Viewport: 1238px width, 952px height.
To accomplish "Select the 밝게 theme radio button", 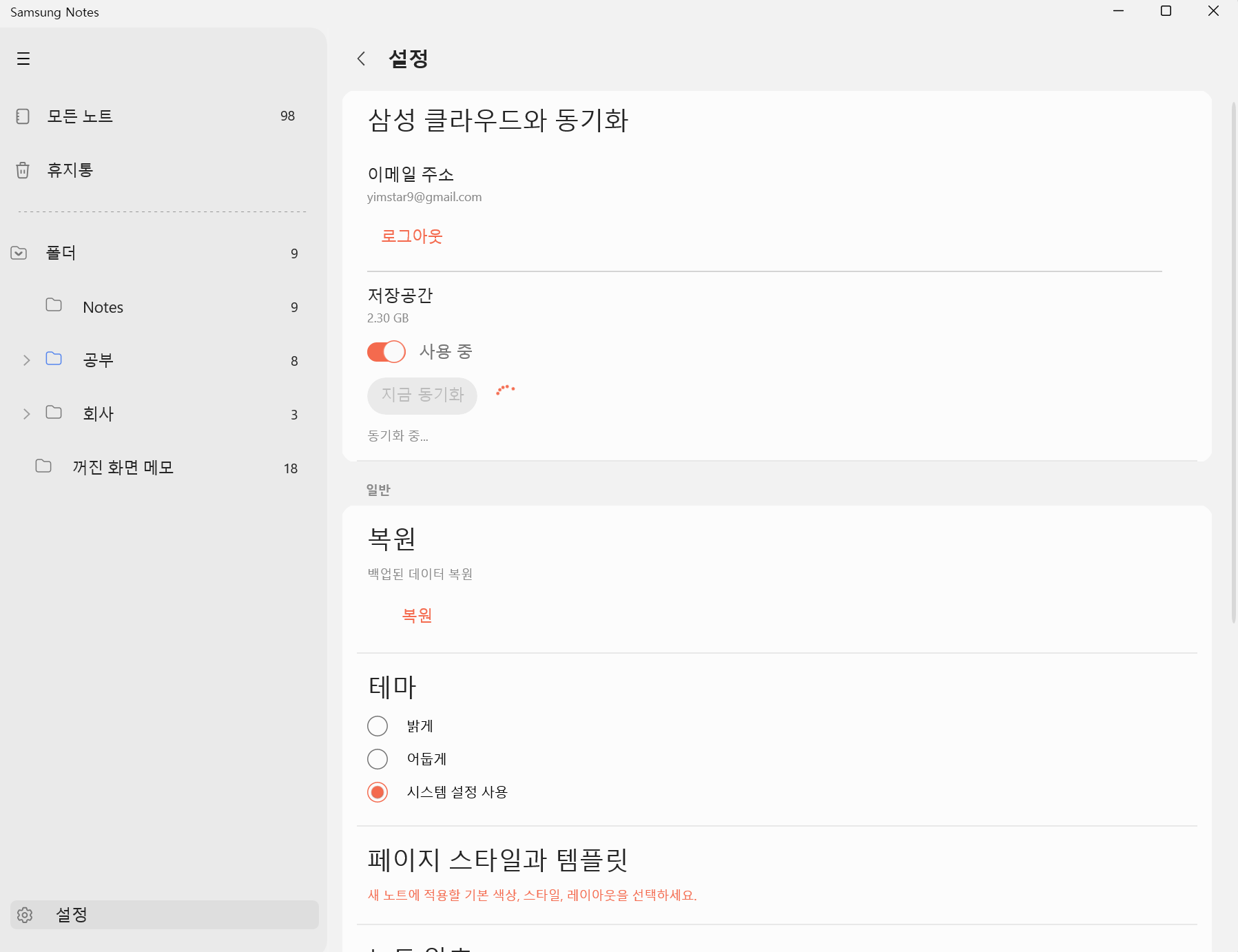I will pos(378,726).
